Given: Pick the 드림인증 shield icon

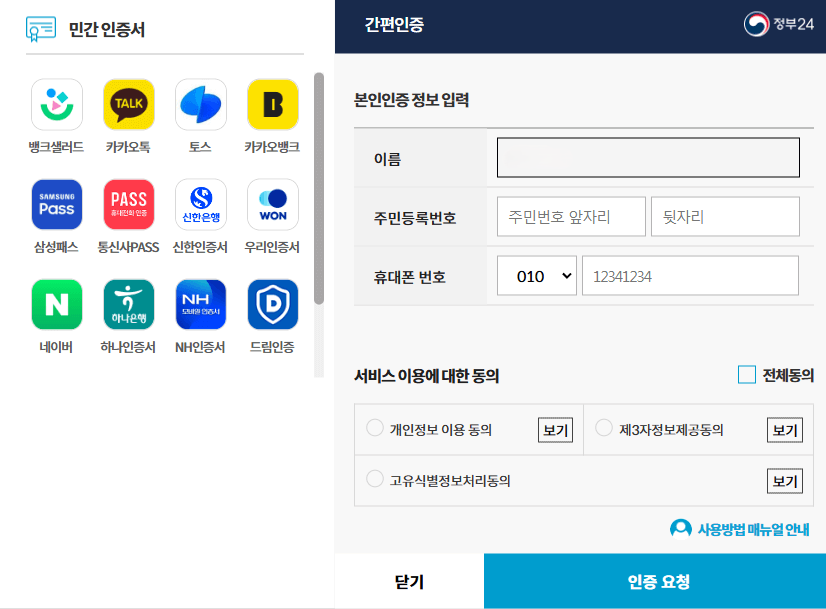Looking at the screenshot, I should pos(273,304).
